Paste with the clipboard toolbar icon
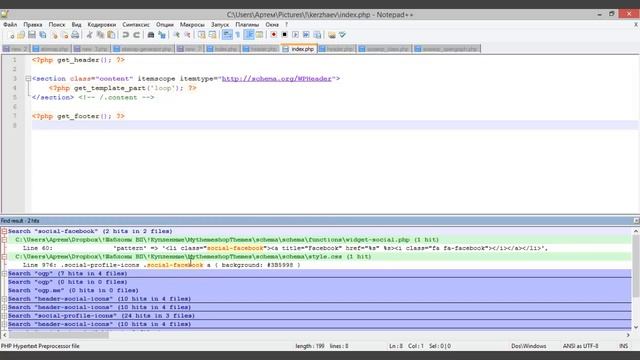 111,35
